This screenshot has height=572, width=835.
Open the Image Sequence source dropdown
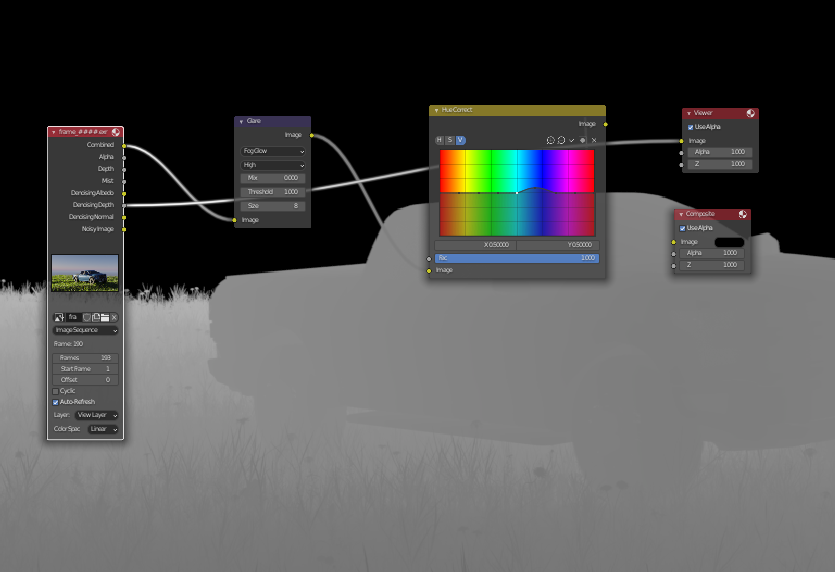(85, 330)
